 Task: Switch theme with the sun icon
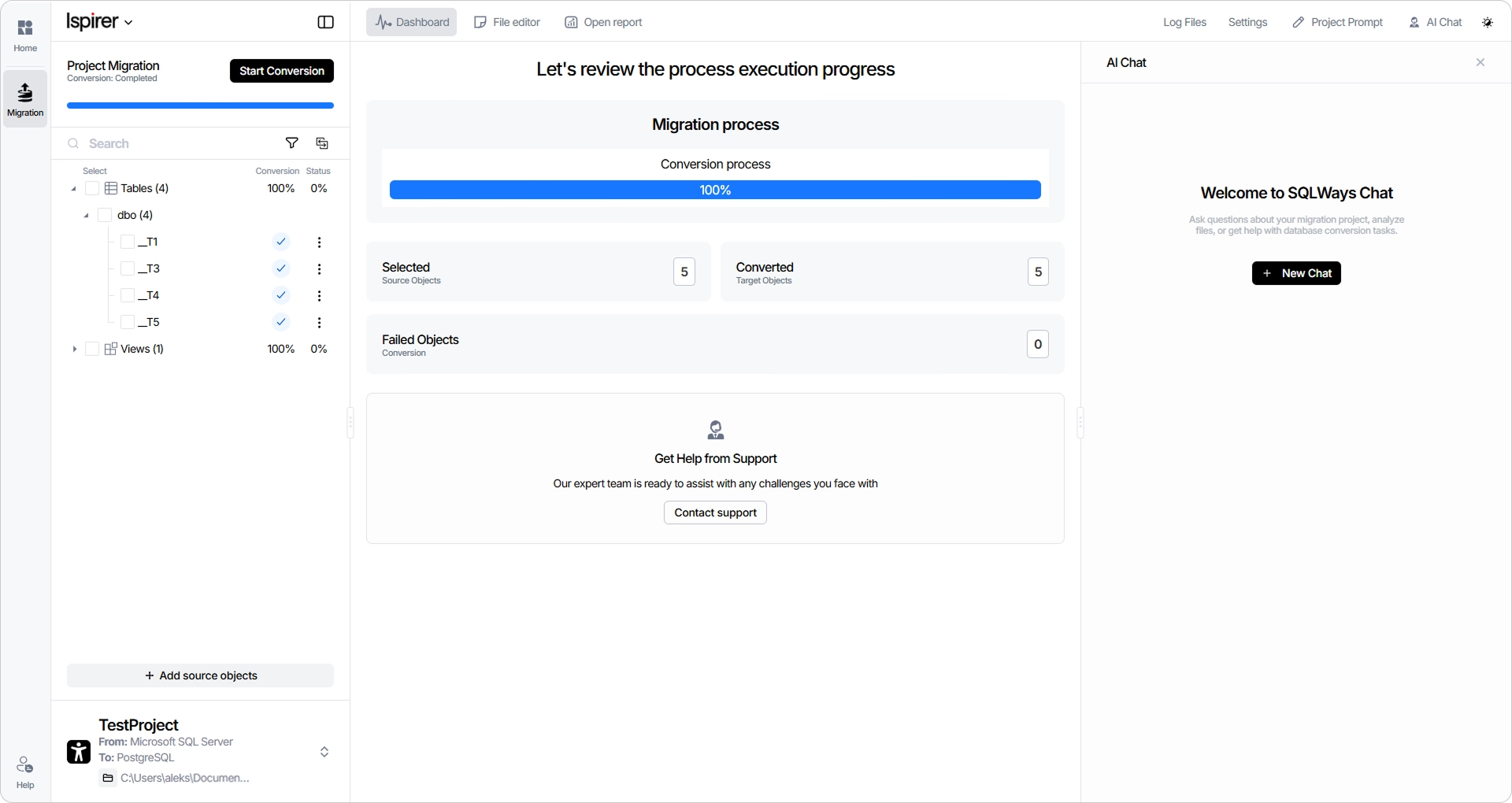(1488, 22)
